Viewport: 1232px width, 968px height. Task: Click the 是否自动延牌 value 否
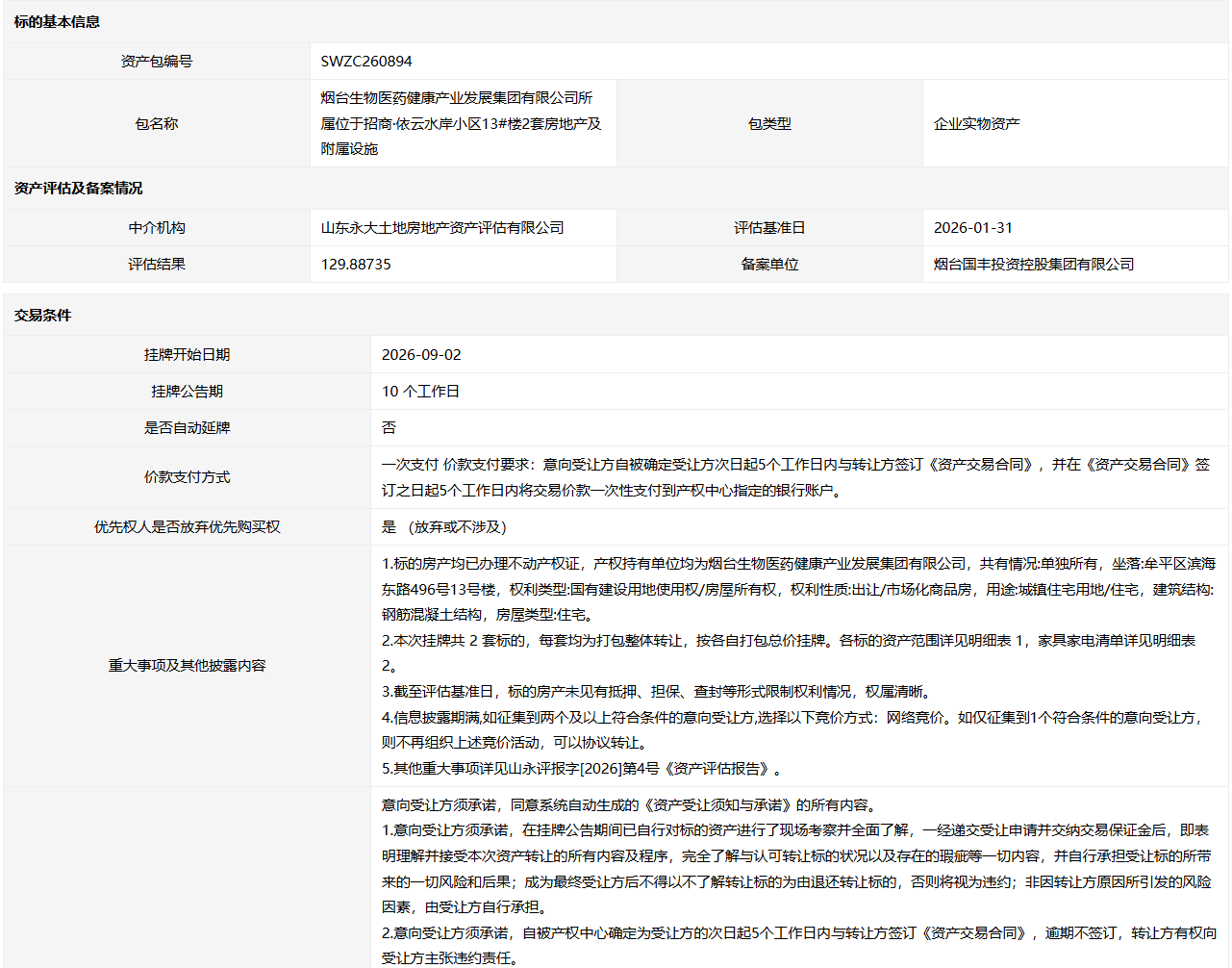389,428
